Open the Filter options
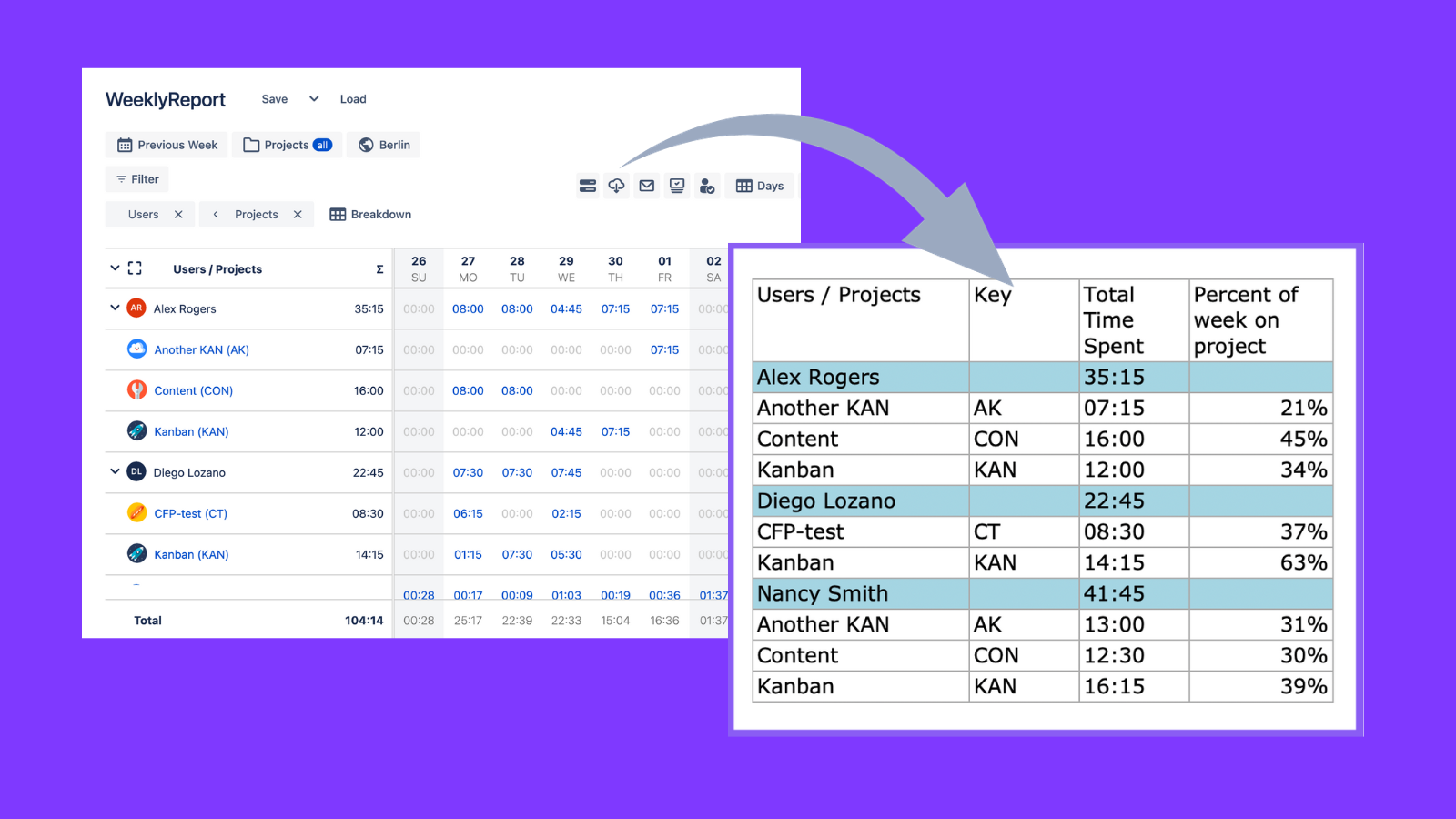Image resolution: width=1456 pixels, height=819 pixels. tap(136, 179)
